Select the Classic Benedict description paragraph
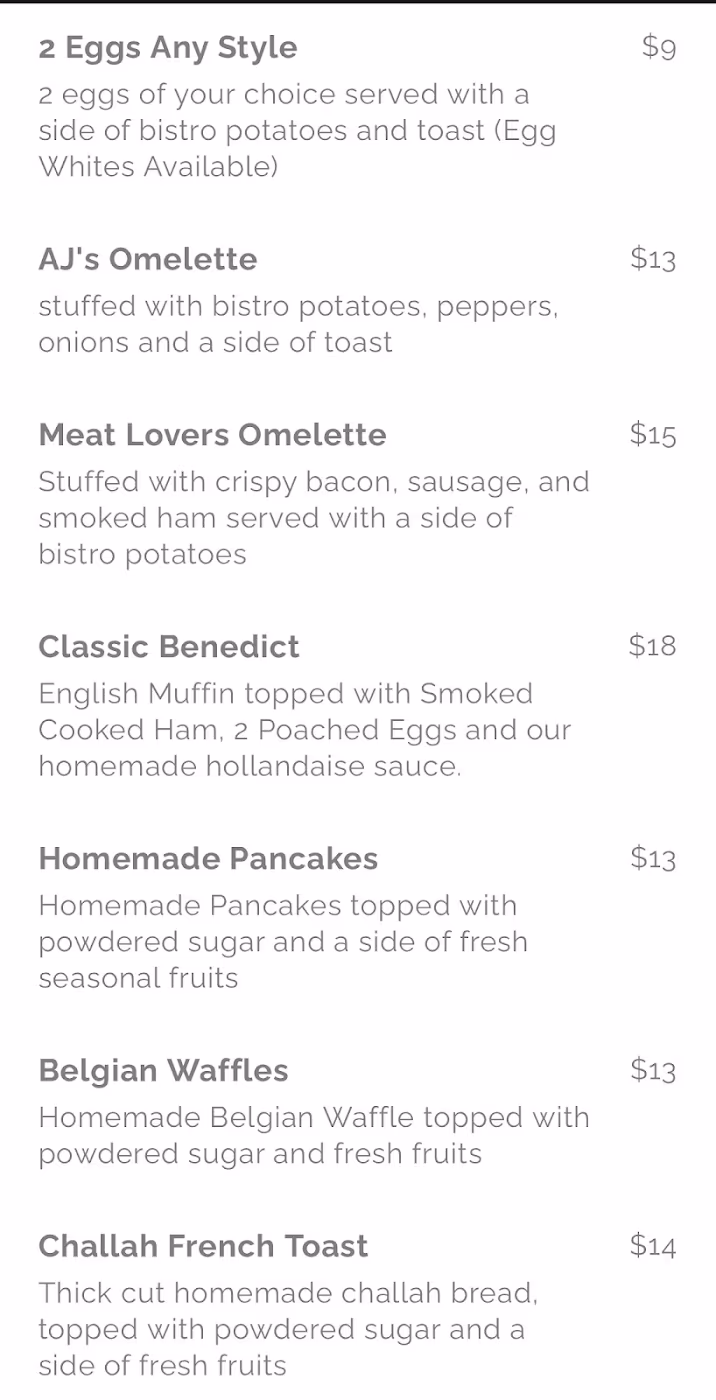This screenshot has width=716, height=1400. tap(305, 730)
